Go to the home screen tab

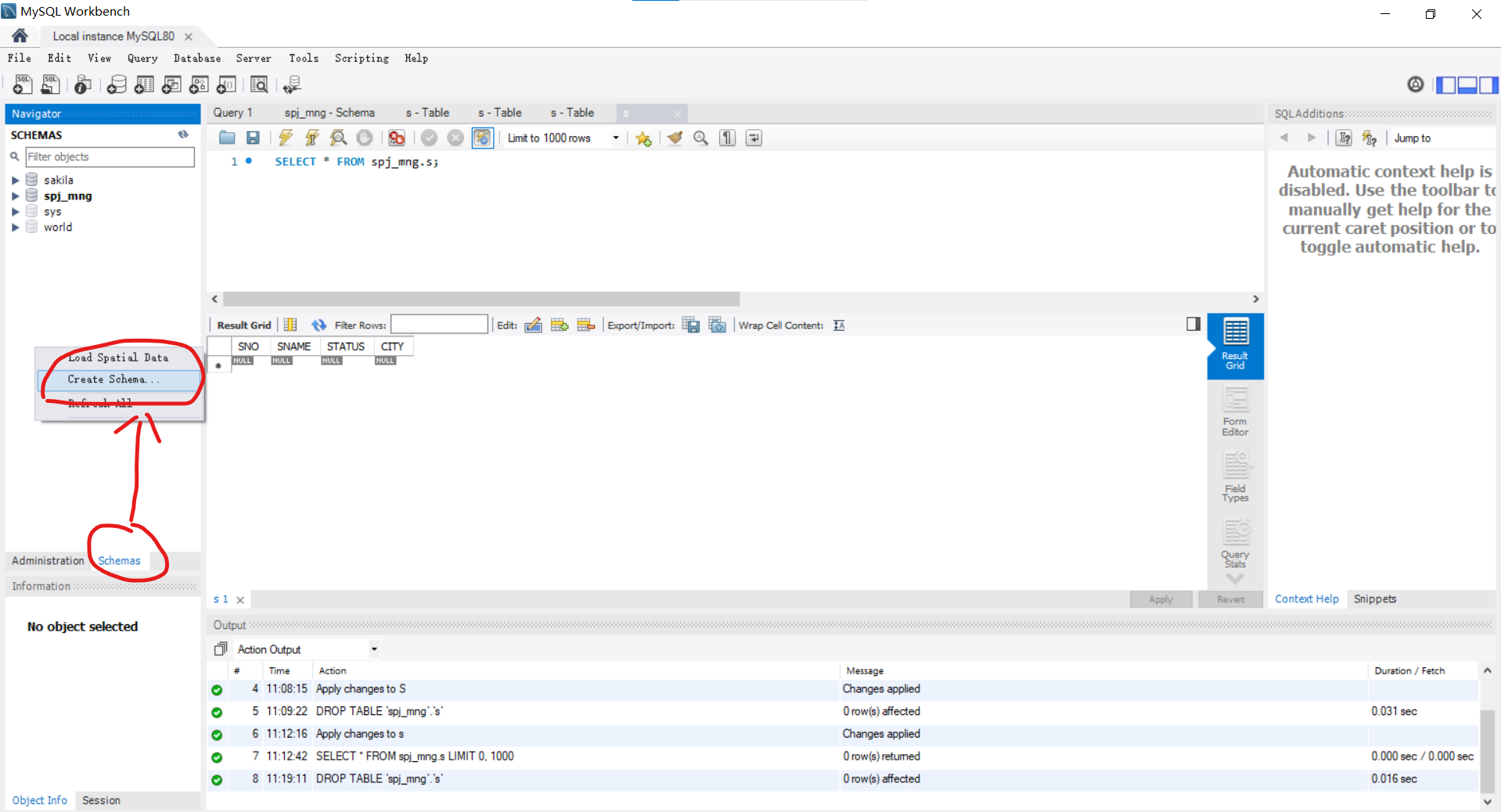point(20,36)
